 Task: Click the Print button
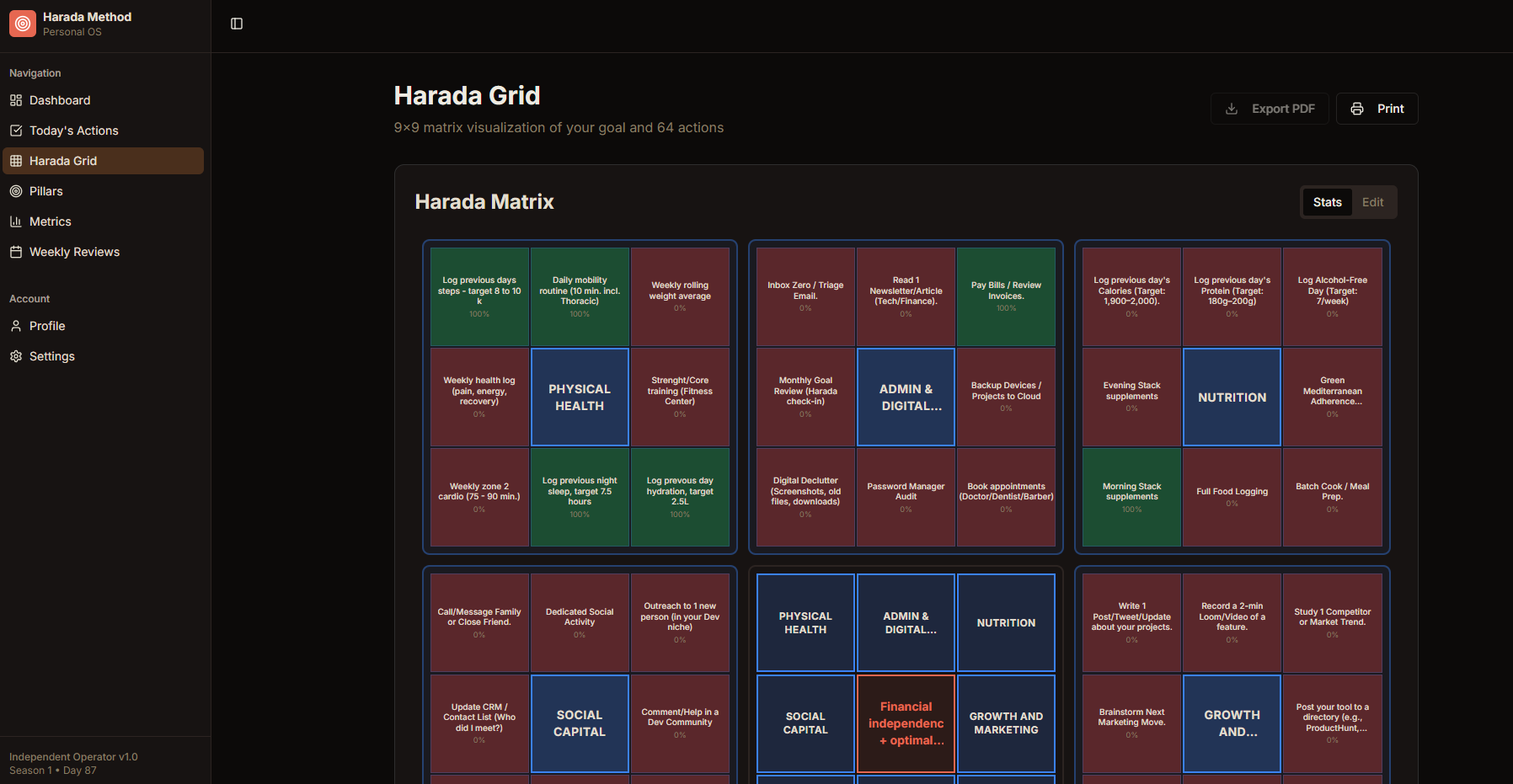1377,108
